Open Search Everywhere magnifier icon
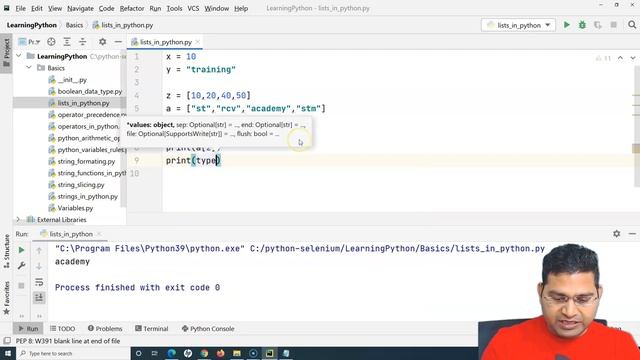The height and width of the screenshot is (360, 640). click(632, 25)
